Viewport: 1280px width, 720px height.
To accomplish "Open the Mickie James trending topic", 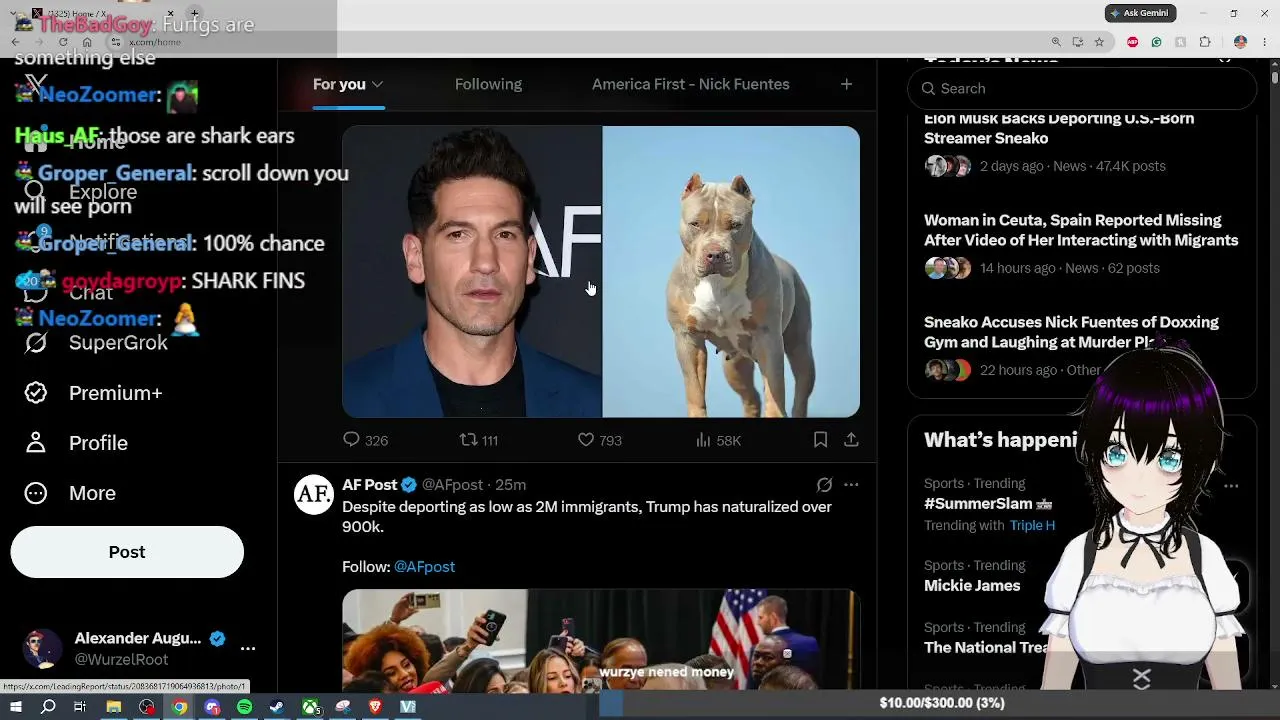I will click(972, 586).
